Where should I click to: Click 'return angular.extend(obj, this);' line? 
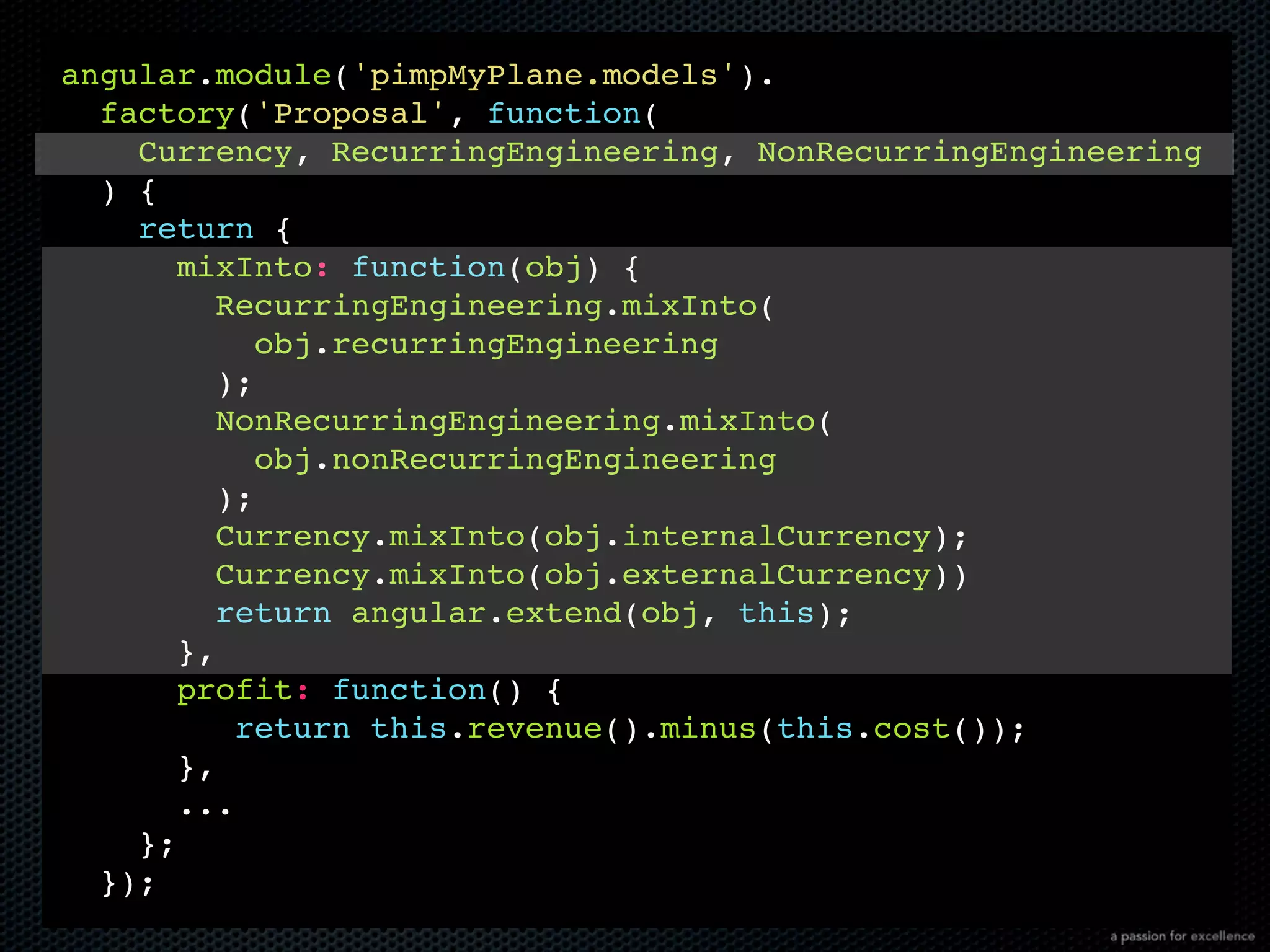533,614
